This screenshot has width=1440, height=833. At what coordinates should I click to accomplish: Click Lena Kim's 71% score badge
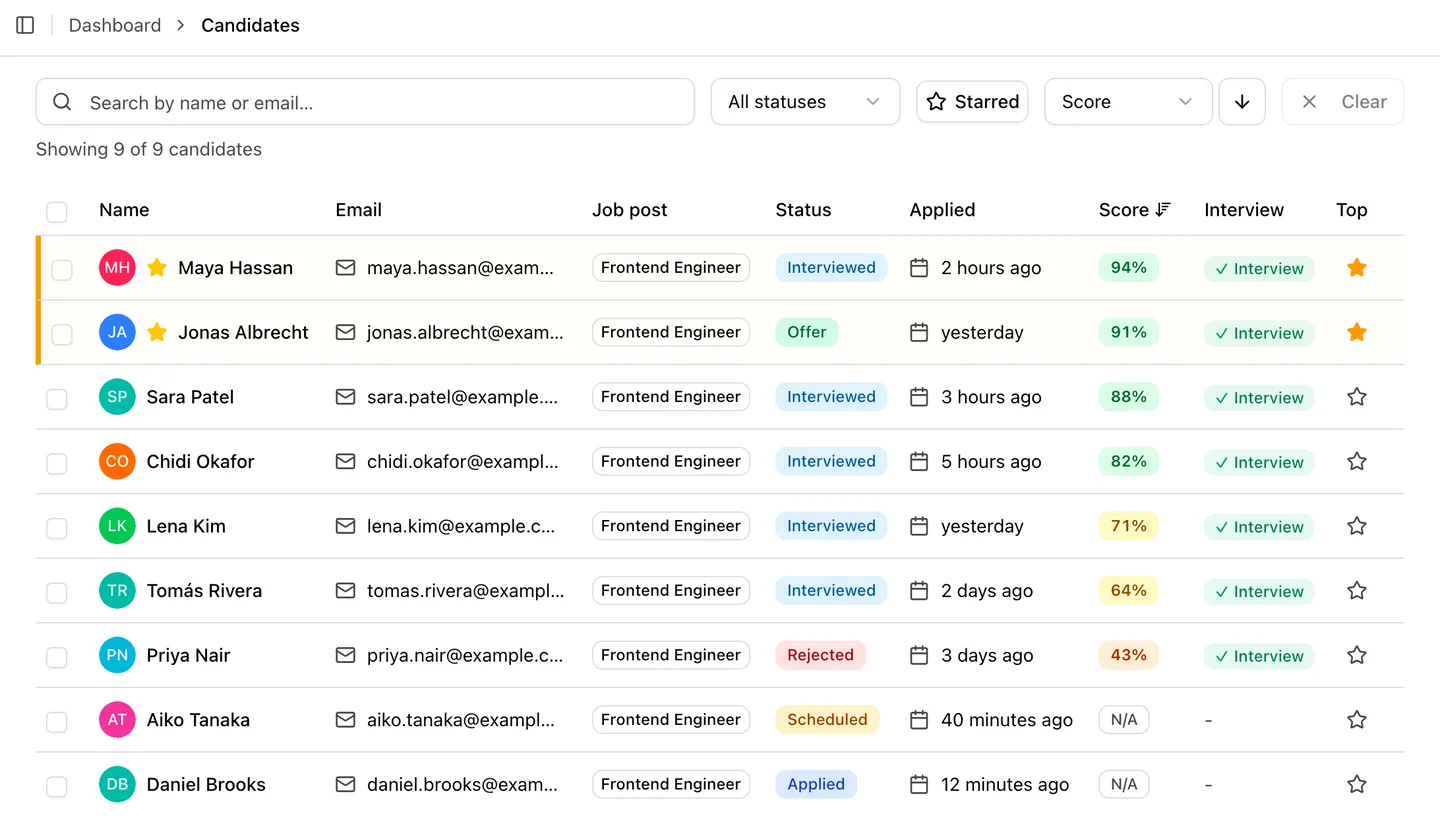pyautogui.click(x=1128, y=526)
